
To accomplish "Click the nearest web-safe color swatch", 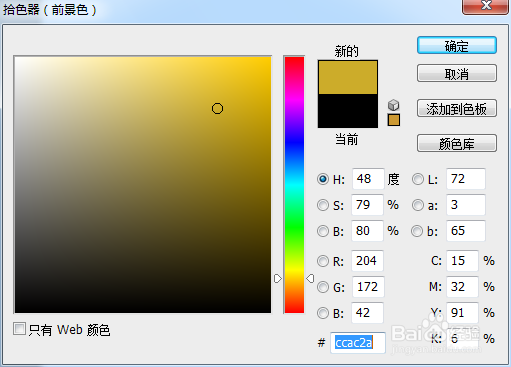I will pos(394,120).
